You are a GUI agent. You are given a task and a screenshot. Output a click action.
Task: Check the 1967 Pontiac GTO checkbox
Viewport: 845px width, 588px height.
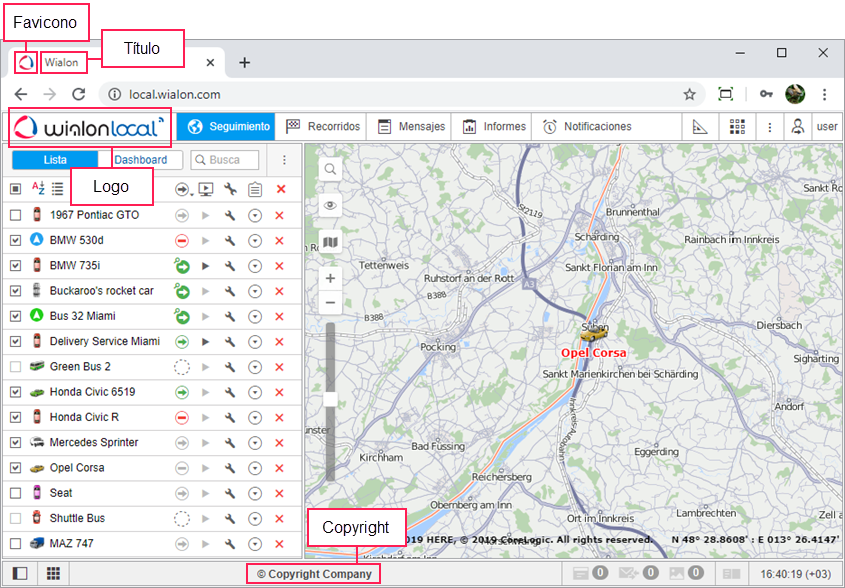[15, 215]
